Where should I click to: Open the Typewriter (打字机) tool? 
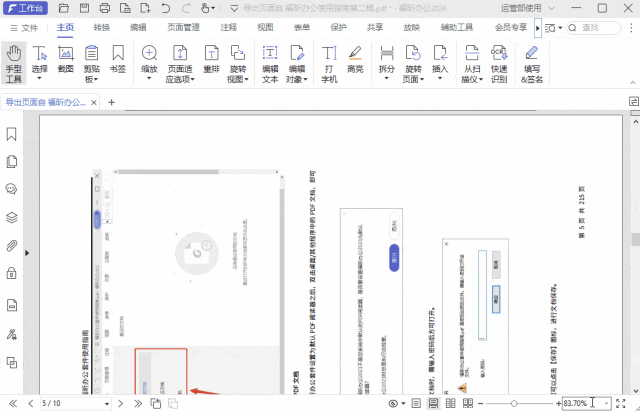point(329,62)
